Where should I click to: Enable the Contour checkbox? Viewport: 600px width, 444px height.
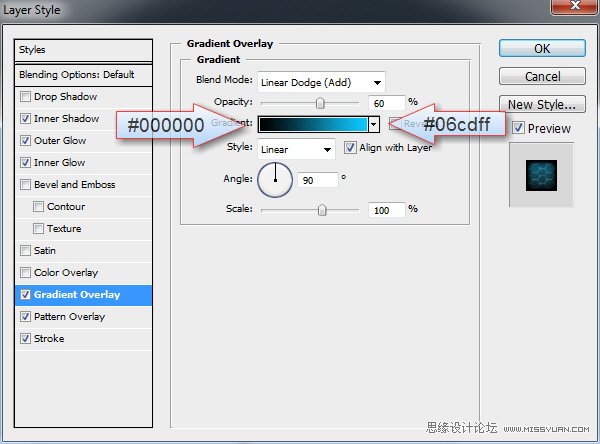pos(38,207)
